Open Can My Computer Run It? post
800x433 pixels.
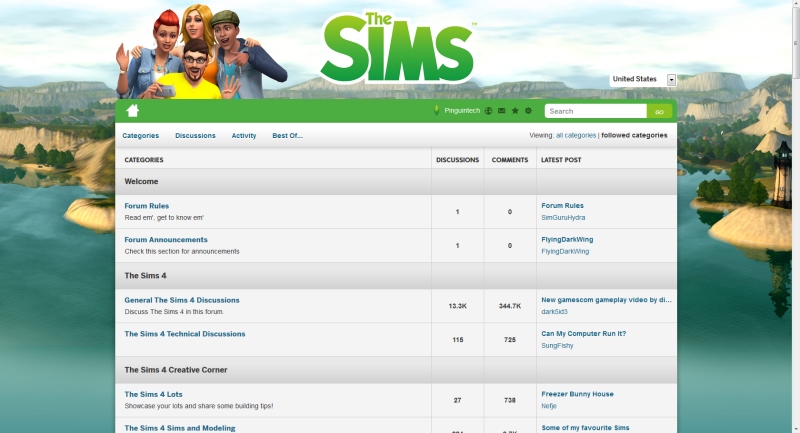(x=584, y=334)
